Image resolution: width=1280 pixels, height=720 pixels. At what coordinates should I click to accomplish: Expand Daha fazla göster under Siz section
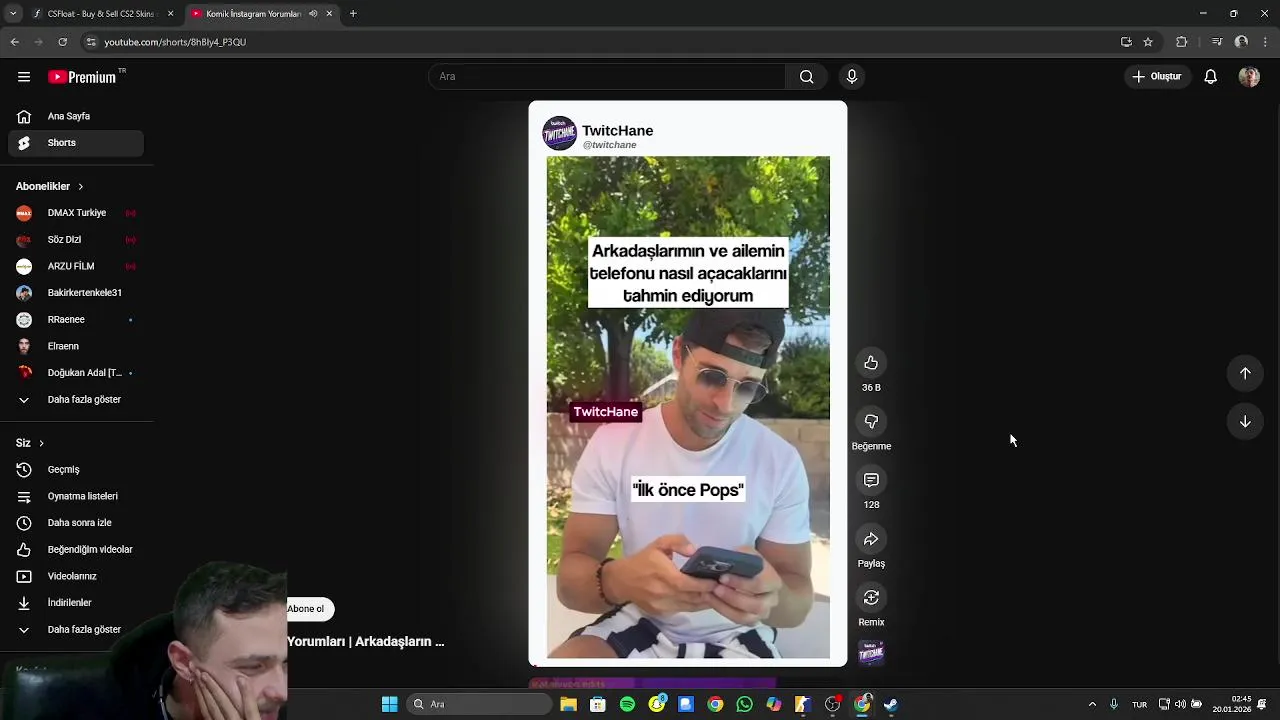tap(76, 629)
